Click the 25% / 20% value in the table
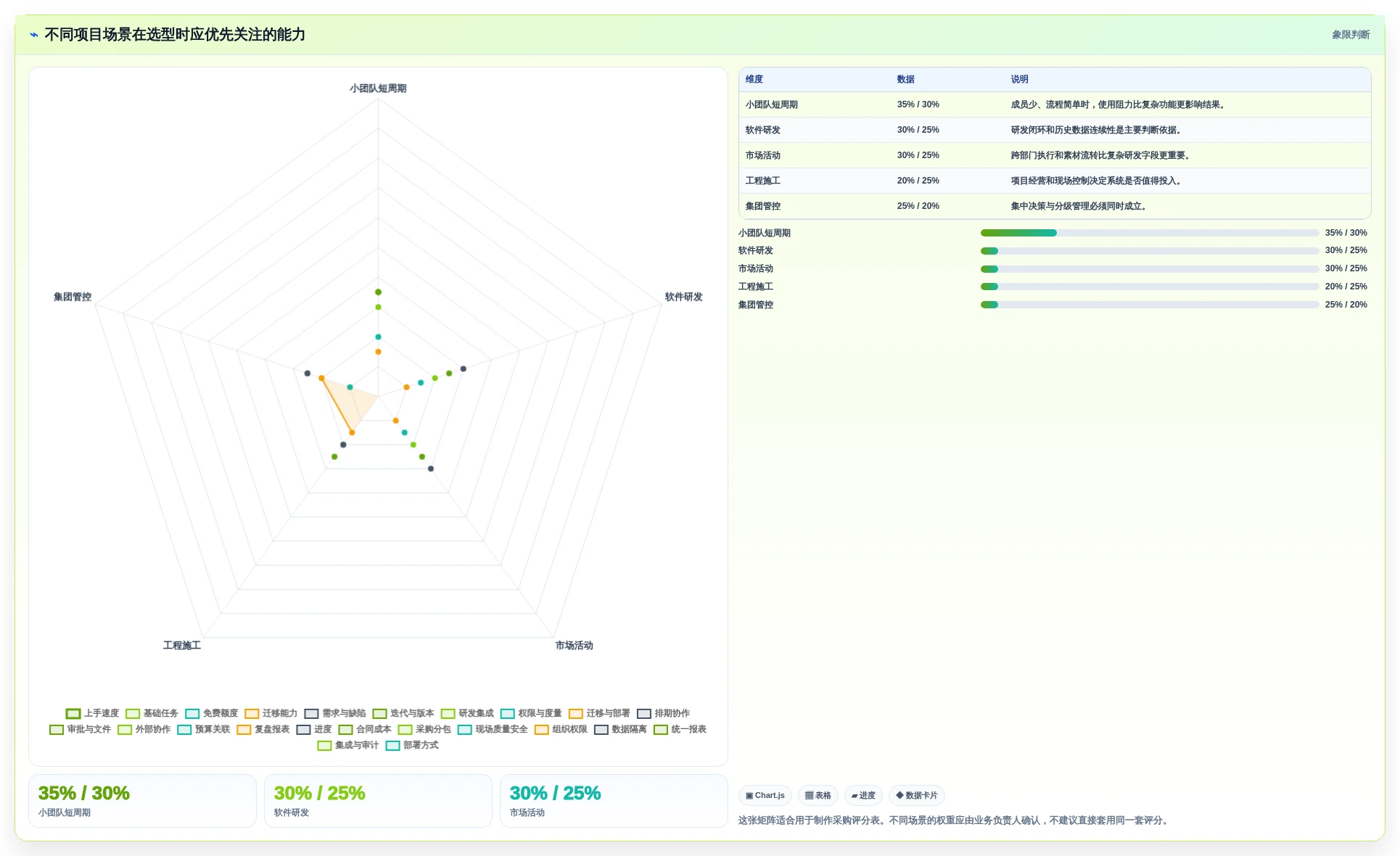Viewport: 1400px width, 856px height. point(918,207)
